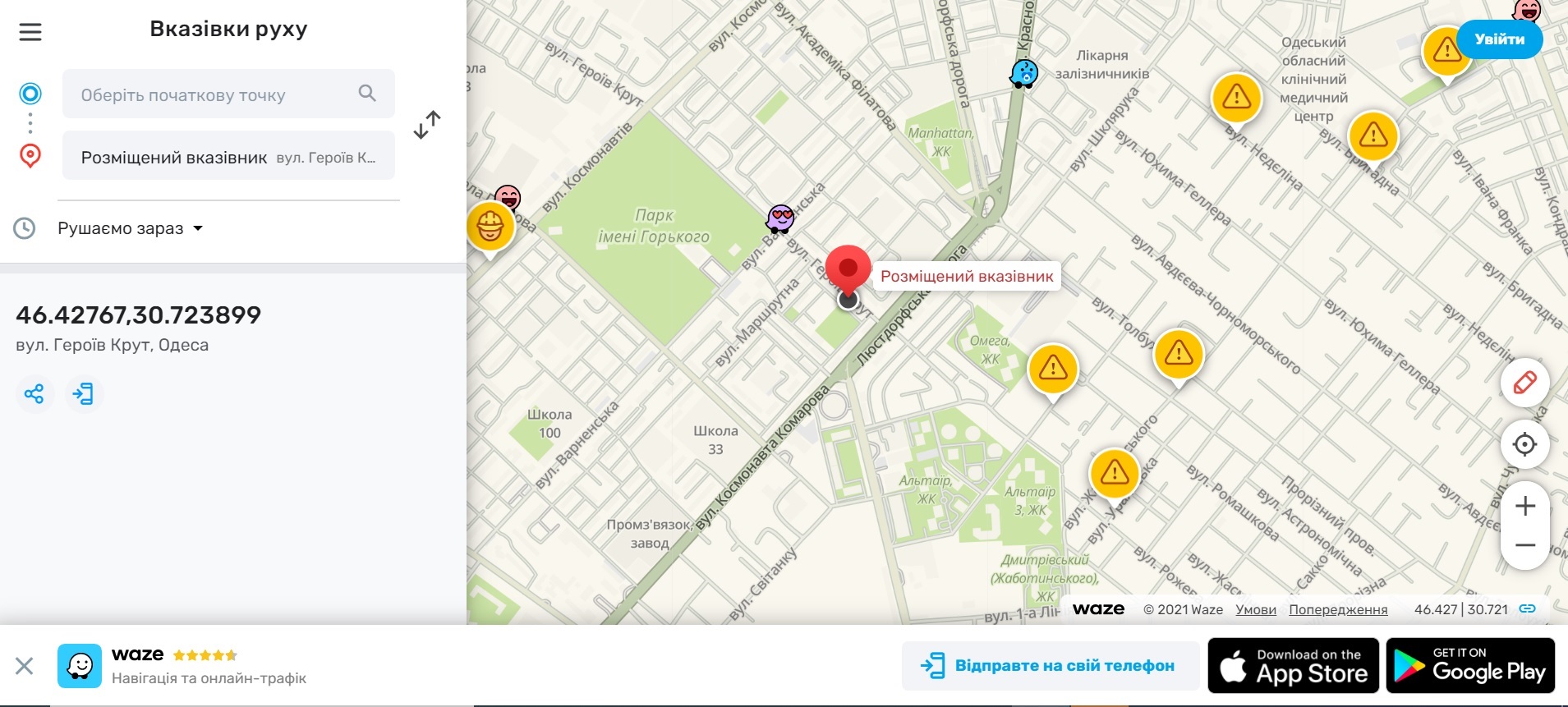Click the Download on the App Store badge
The height and width of the screenshot is (707, 1568).
pyautogui.click(x=1293, y=666)
